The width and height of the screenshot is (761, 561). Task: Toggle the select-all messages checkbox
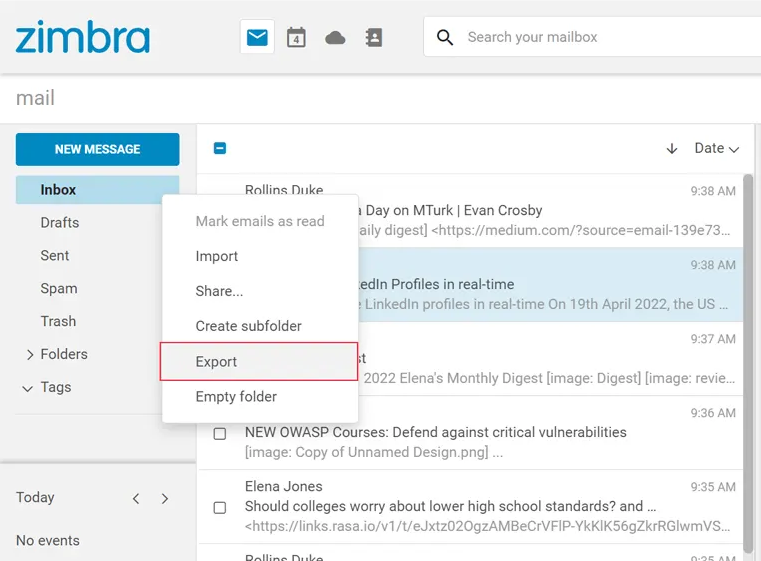pyautogui.click(x=220, y=148)
